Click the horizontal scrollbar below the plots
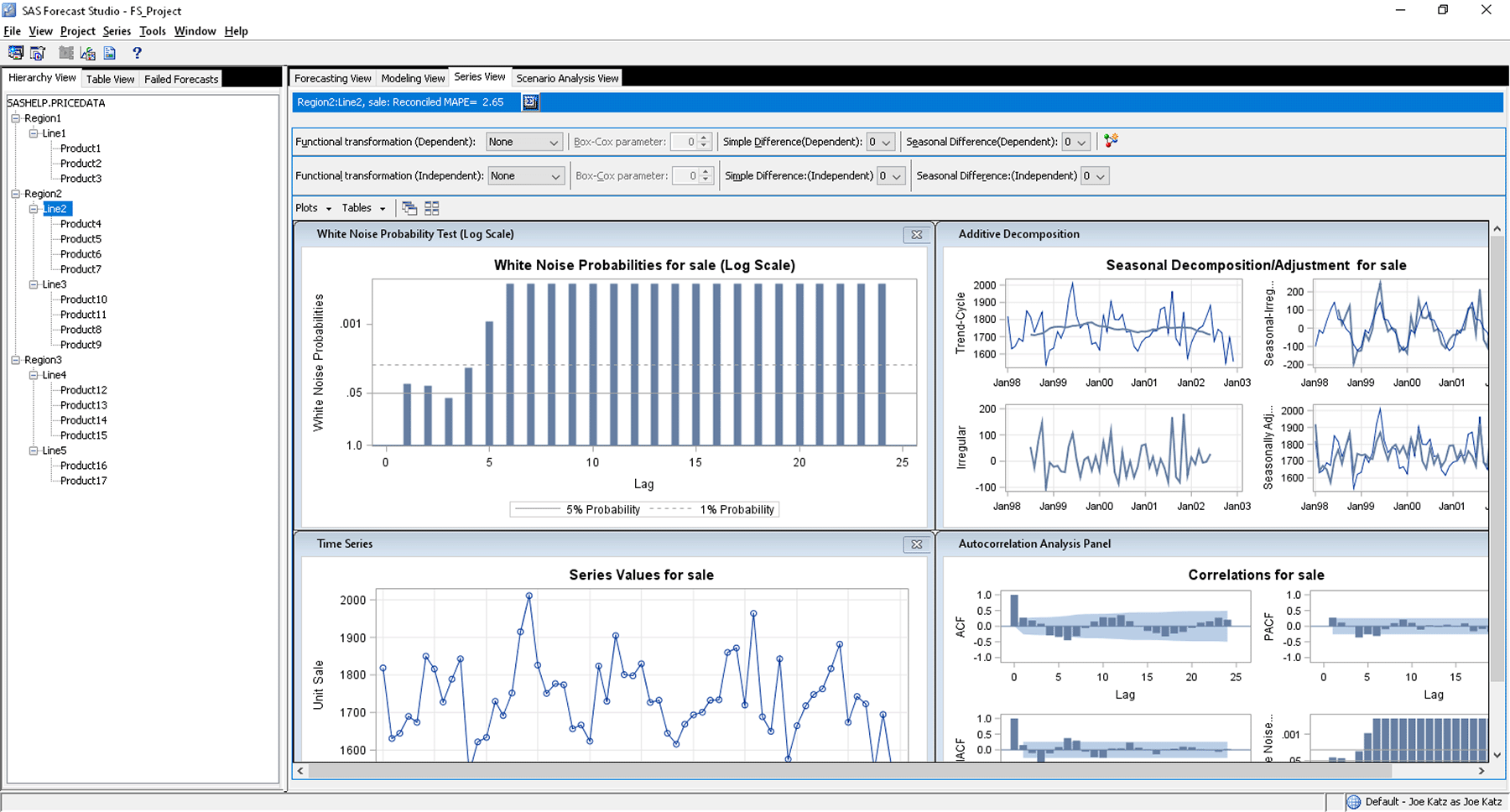Screen dimensions: 1510x812 click(851, 770)
